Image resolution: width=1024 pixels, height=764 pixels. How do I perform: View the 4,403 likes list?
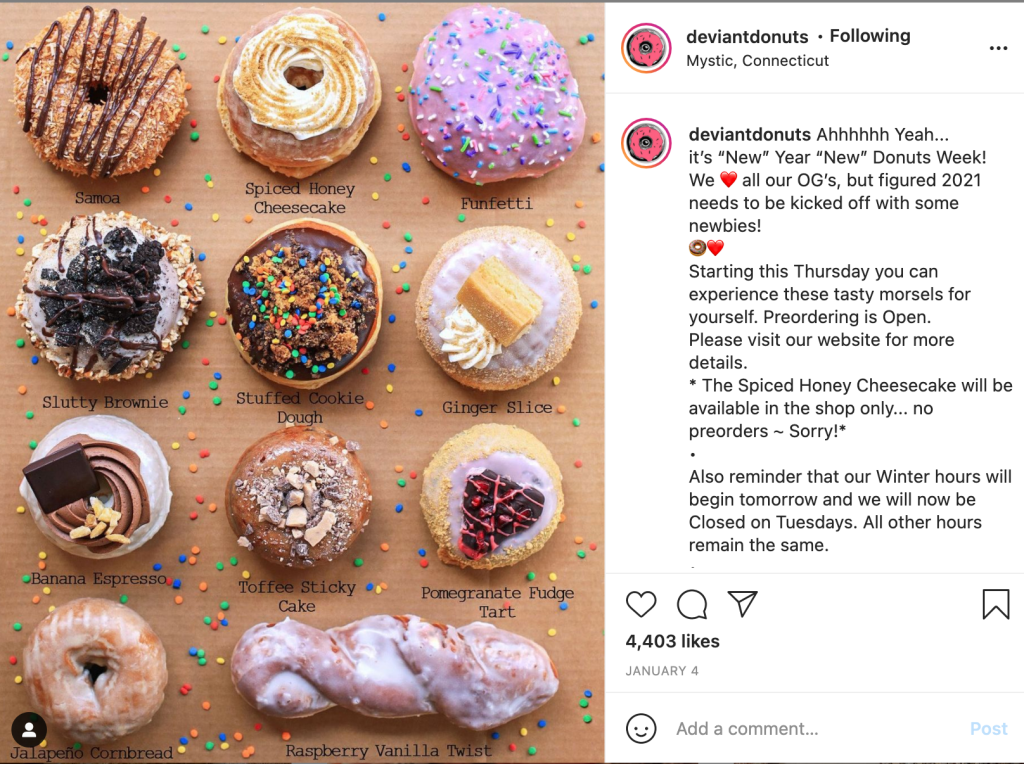pos(673,641)
